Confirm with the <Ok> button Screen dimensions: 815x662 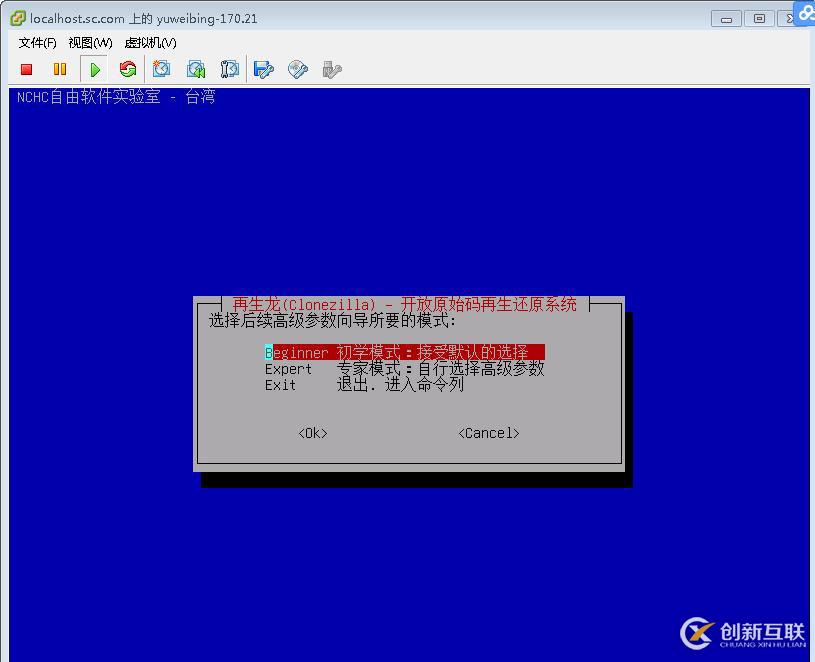pyautogui.click(x=312, y=432)
